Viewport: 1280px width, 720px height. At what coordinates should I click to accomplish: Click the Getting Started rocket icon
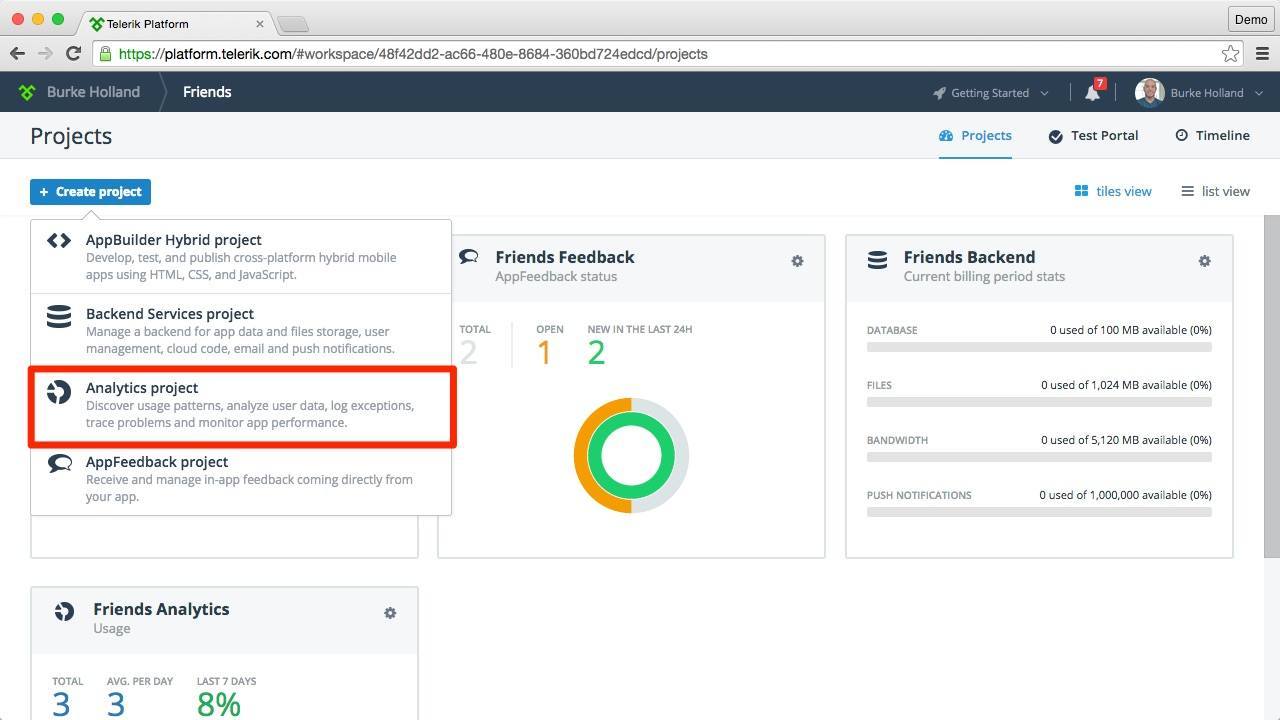coord(939,93)
